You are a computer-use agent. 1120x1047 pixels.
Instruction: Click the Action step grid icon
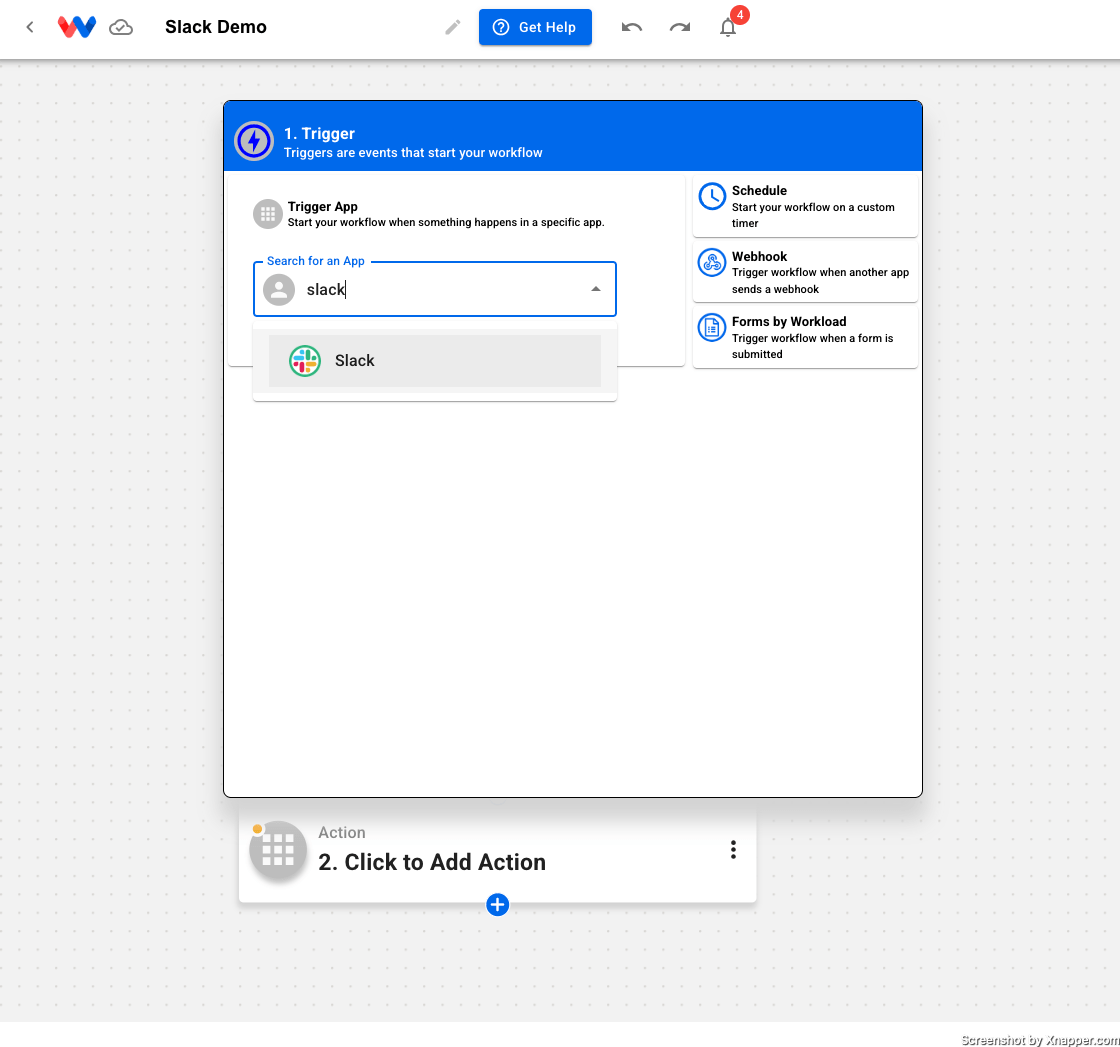pos(278,850)
